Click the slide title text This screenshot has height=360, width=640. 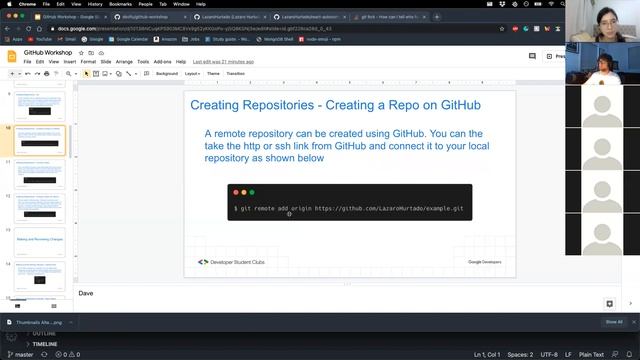click(x=335, y=105)
